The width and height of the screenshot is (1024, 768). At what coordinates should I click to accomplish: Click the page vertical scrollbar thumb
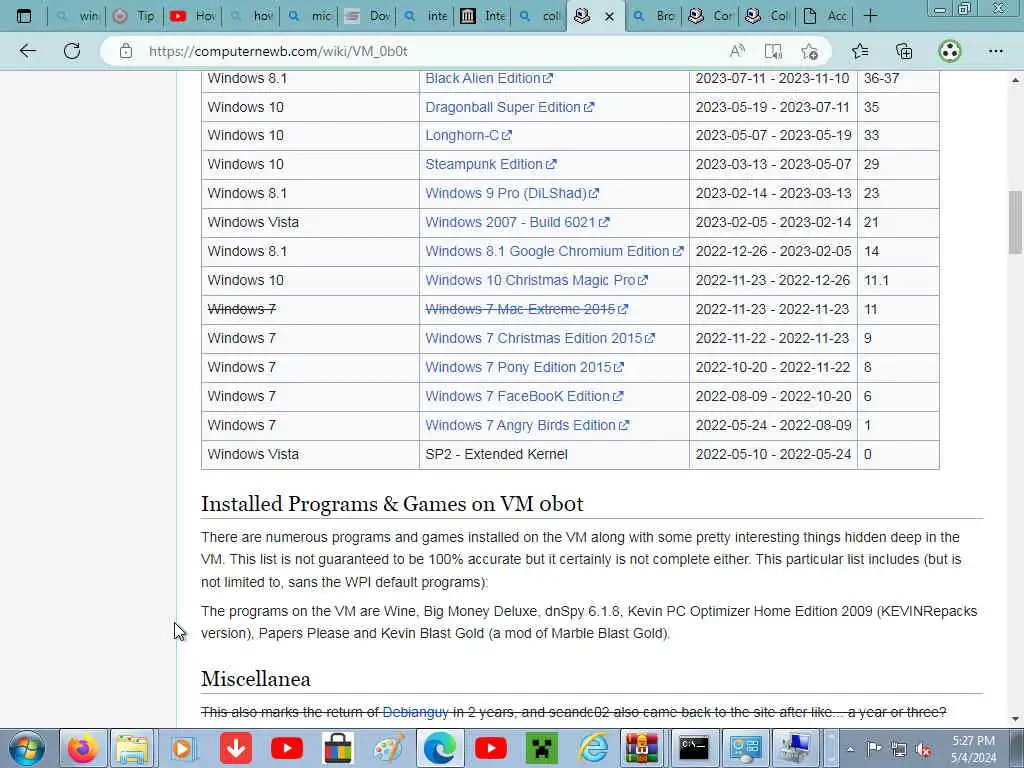point(1015,222)
